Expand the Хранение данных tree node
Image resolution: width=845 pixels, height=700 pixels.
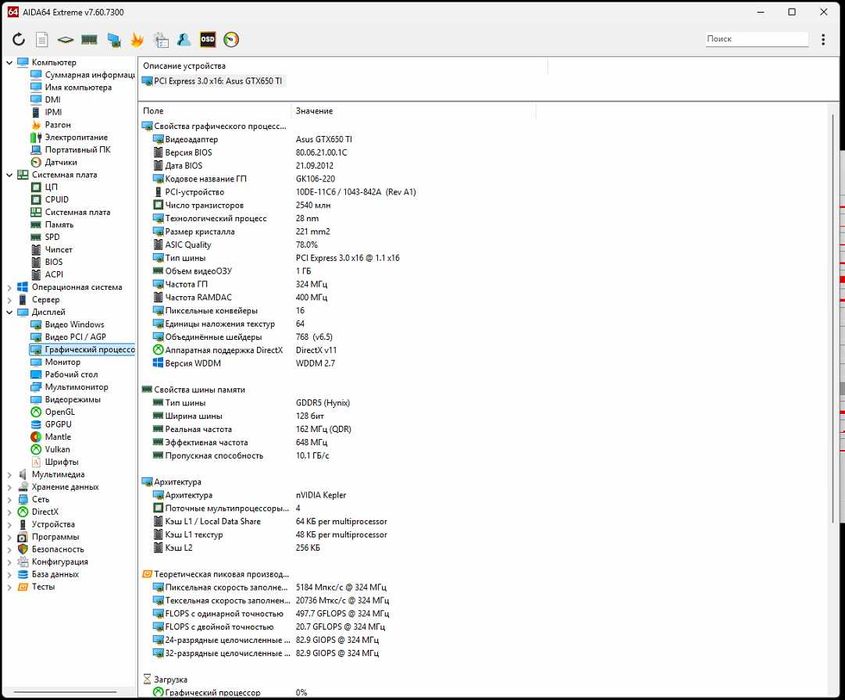(x=9, y=487)
